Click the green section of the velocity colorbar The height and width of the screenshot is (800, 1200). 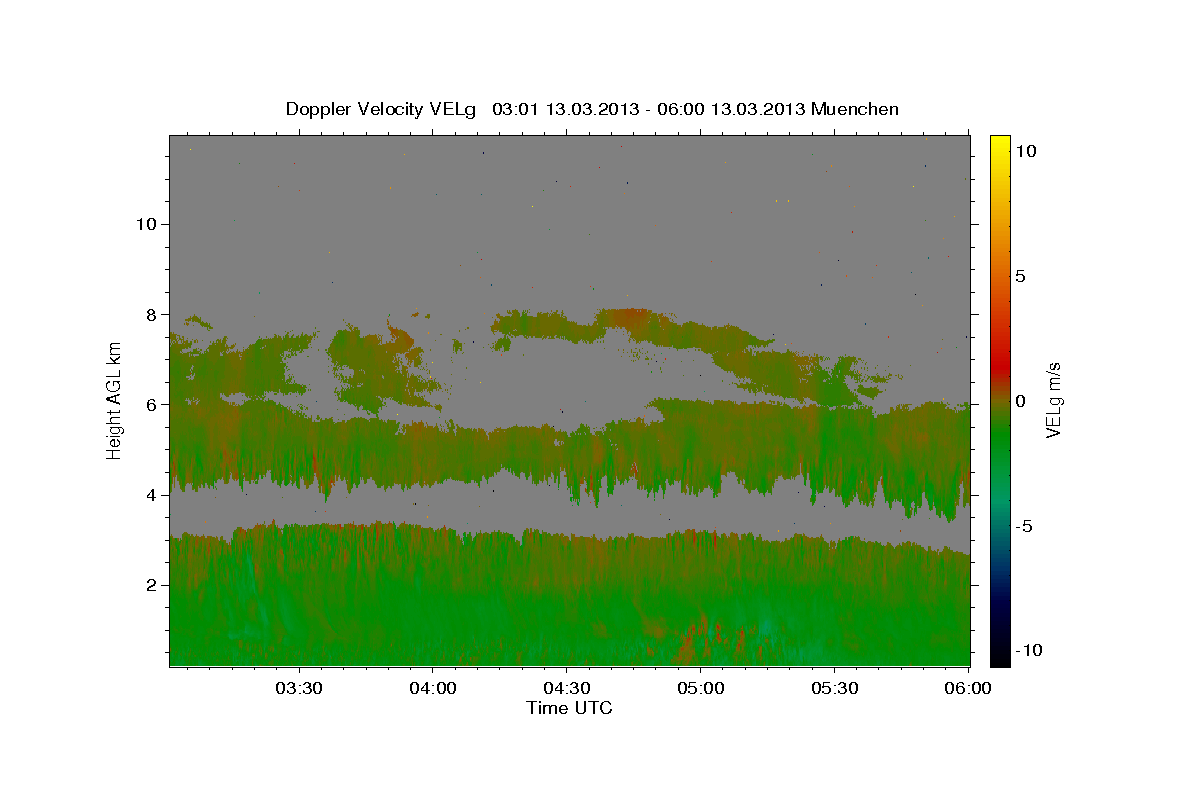[x=999, y=440]
